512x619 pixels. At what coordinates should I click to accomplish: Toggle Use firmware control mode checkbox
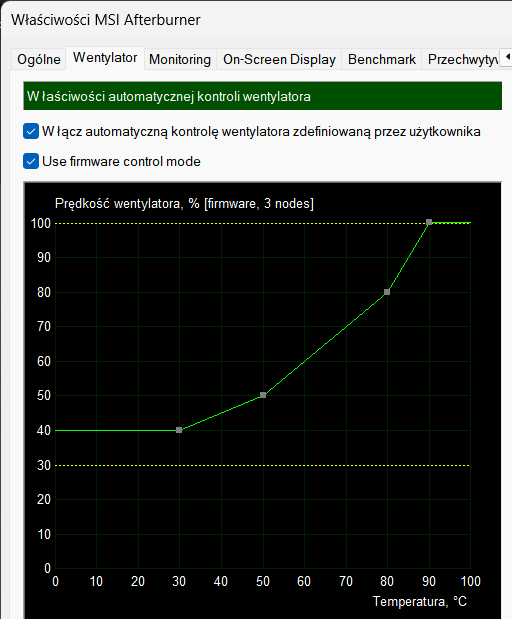pos(31,161)
